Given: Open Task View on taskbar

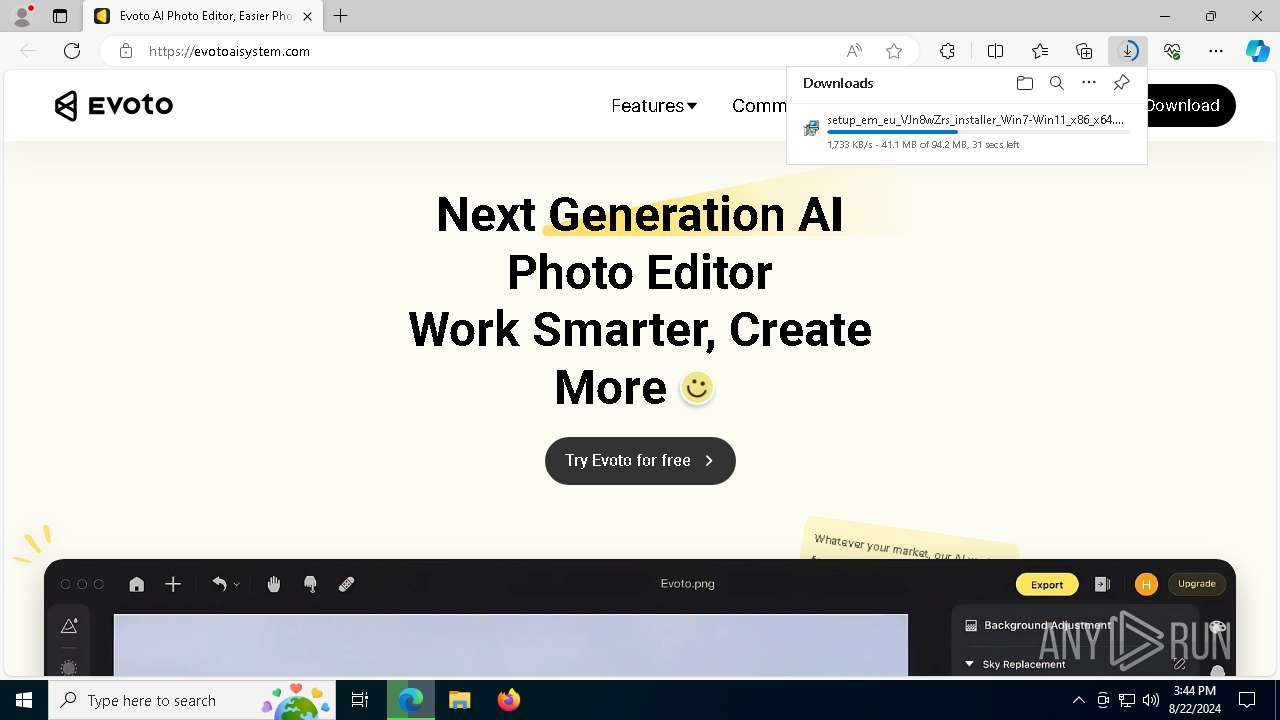Looking at the screenshot, I should (360, 700).
